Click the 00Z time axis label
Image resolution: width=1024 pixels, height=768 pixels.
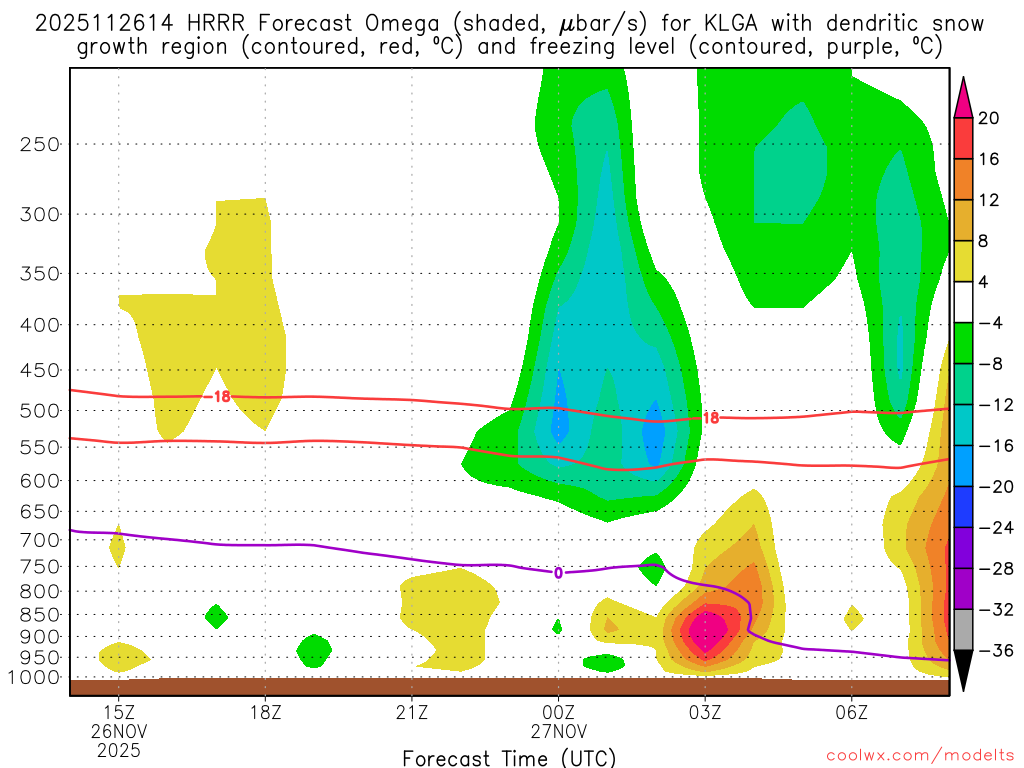coord(558,712)
